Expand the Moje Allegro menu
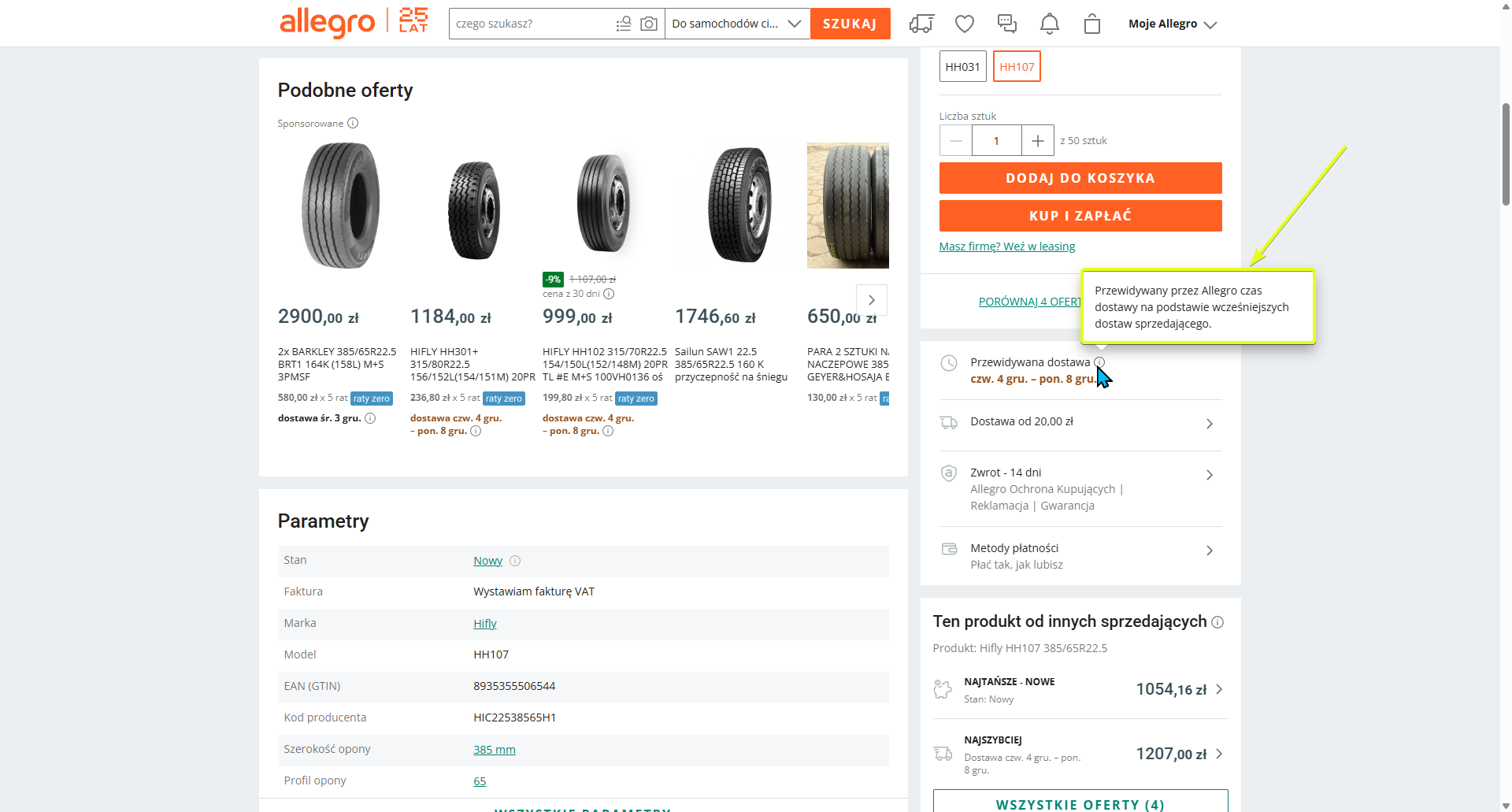The image size is (1512, 812). 1172,24
